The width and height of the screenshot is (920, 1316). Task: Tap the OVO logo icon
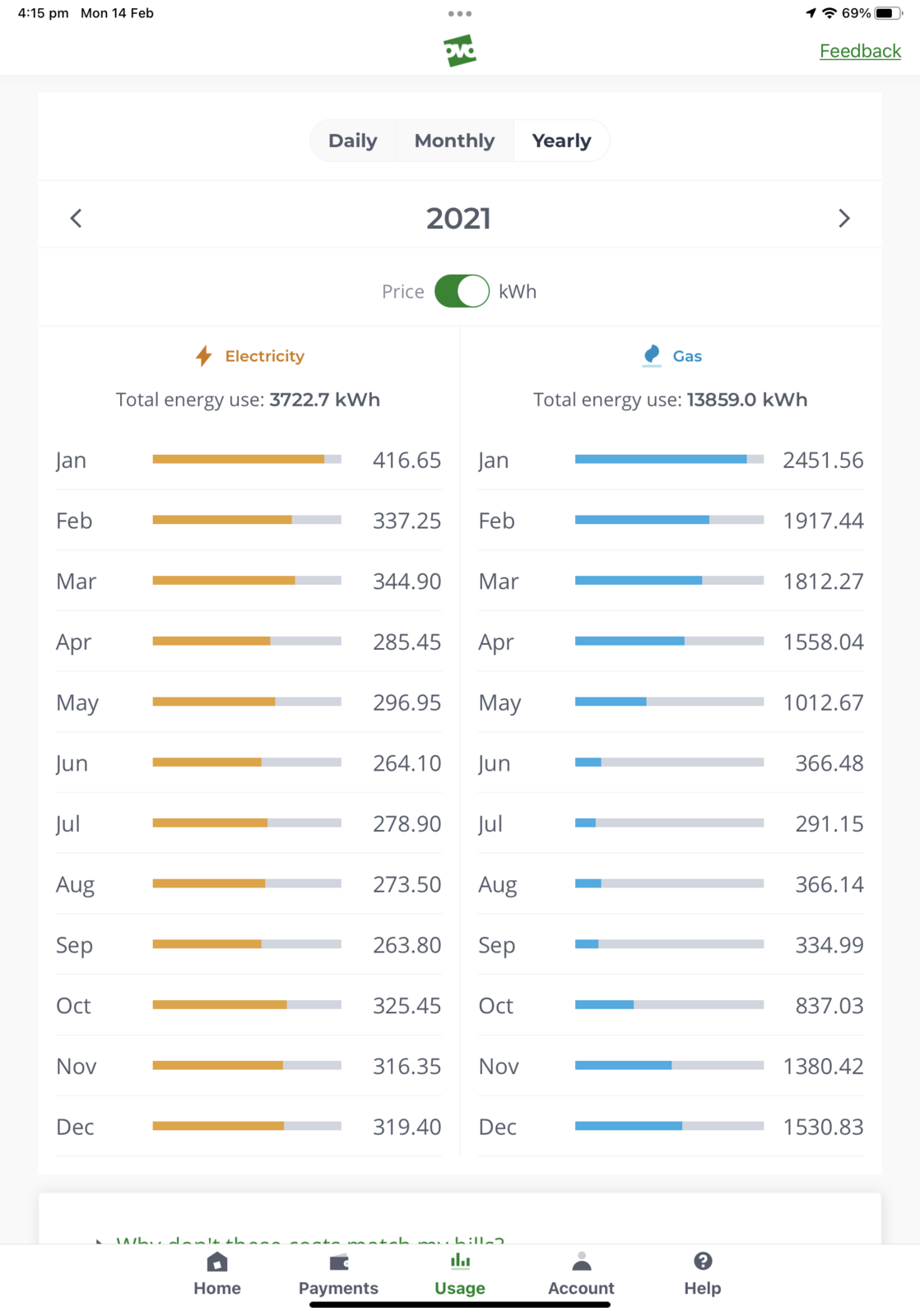click(x=459, y=51)
